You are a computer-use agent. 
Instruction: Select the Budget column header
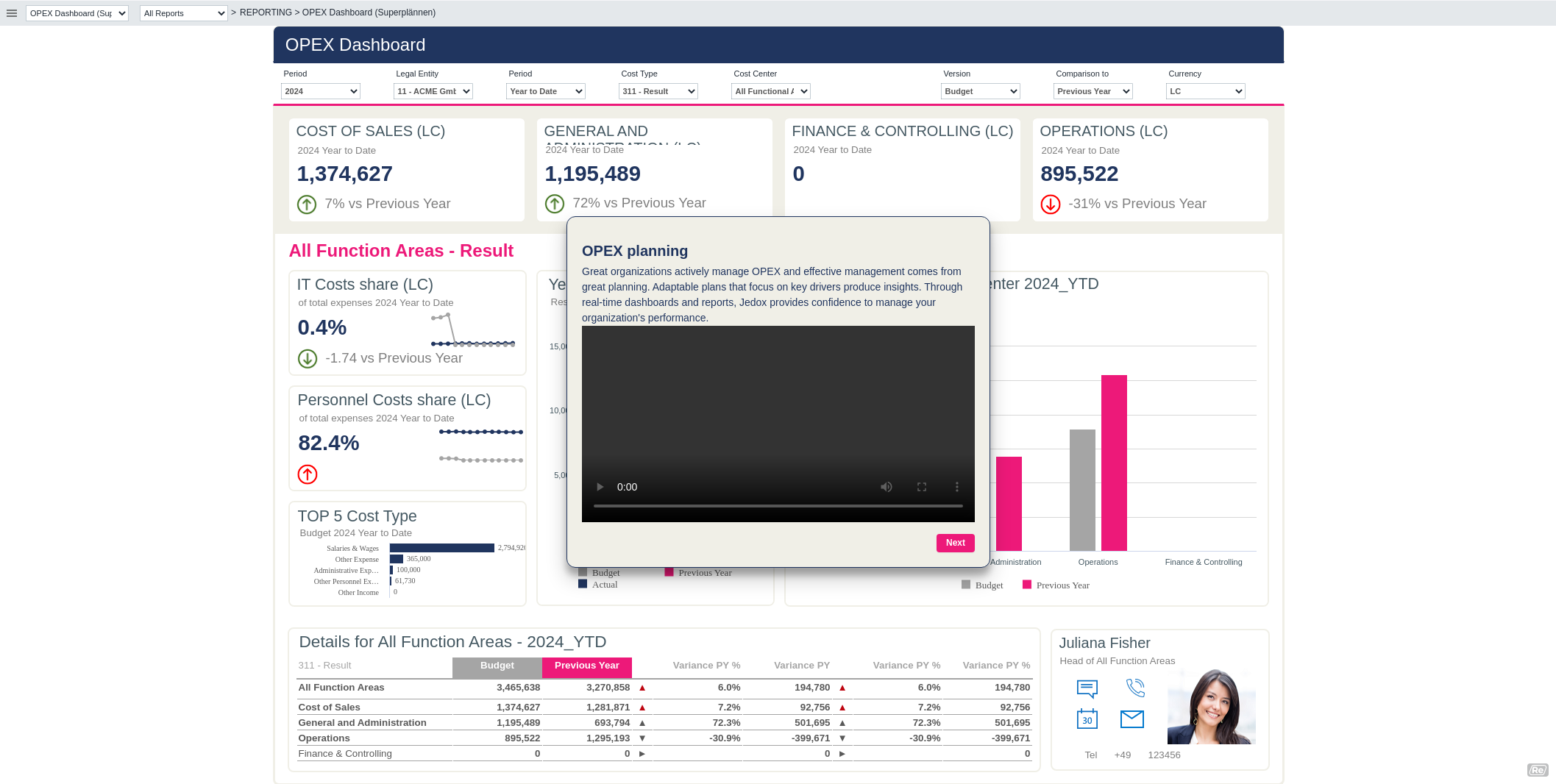[497, 666]
